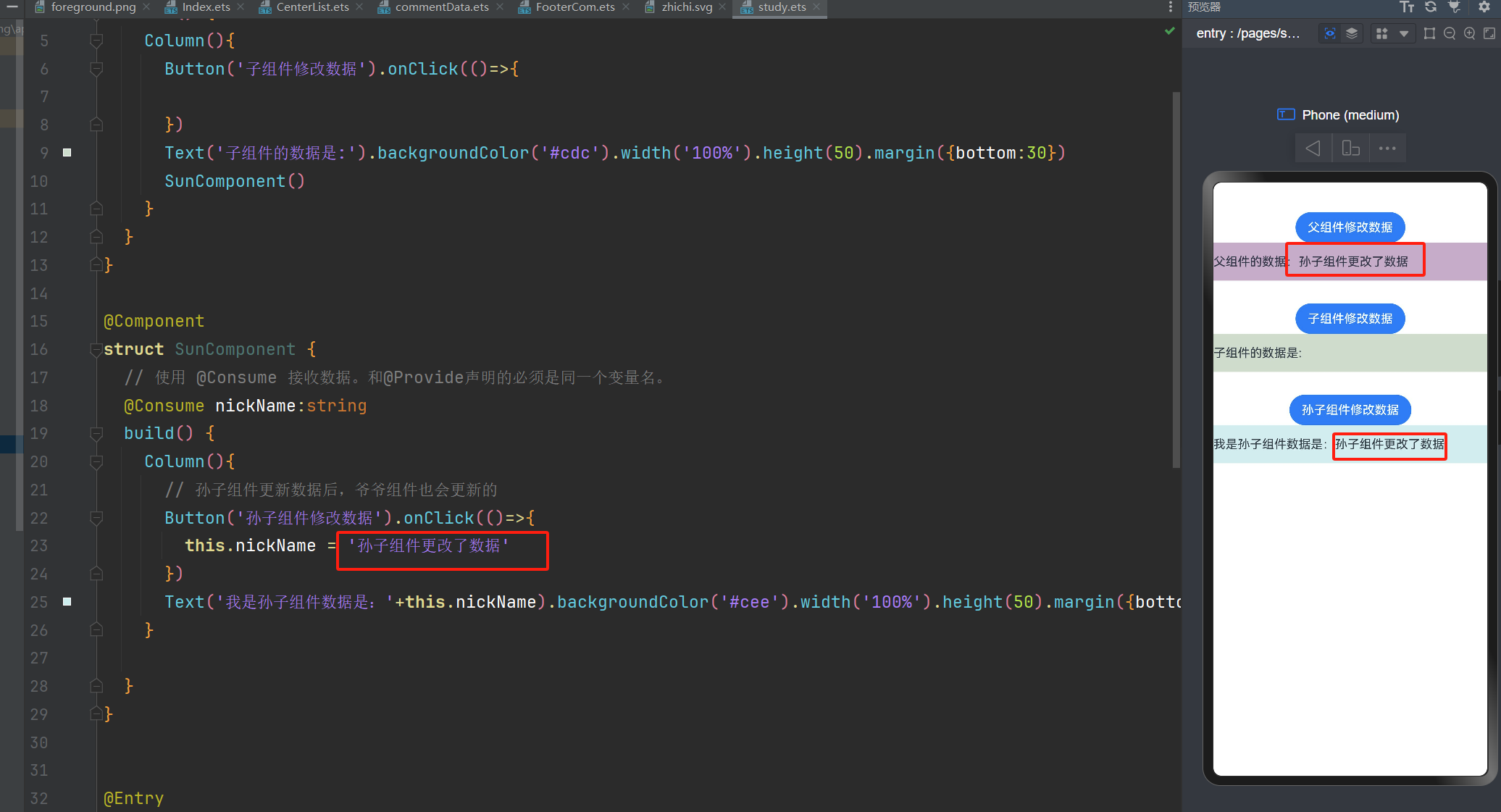Image resolution: width=1501 pixels, height=812 pixels.
Task: Collapse the struct SunComponent code block
Action: [x=96, y=350]
